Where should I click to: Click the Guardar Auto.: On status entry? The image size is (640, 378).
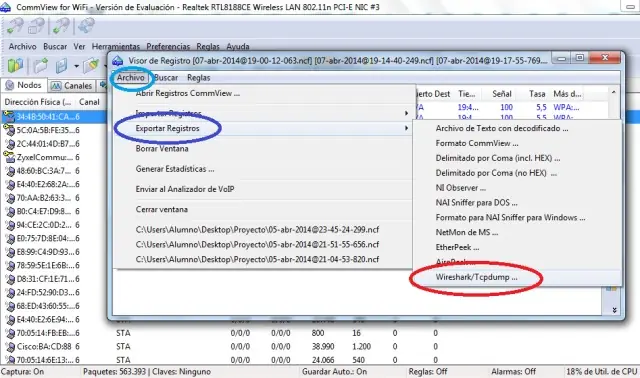pyautogui.click(x=334, y=372)
